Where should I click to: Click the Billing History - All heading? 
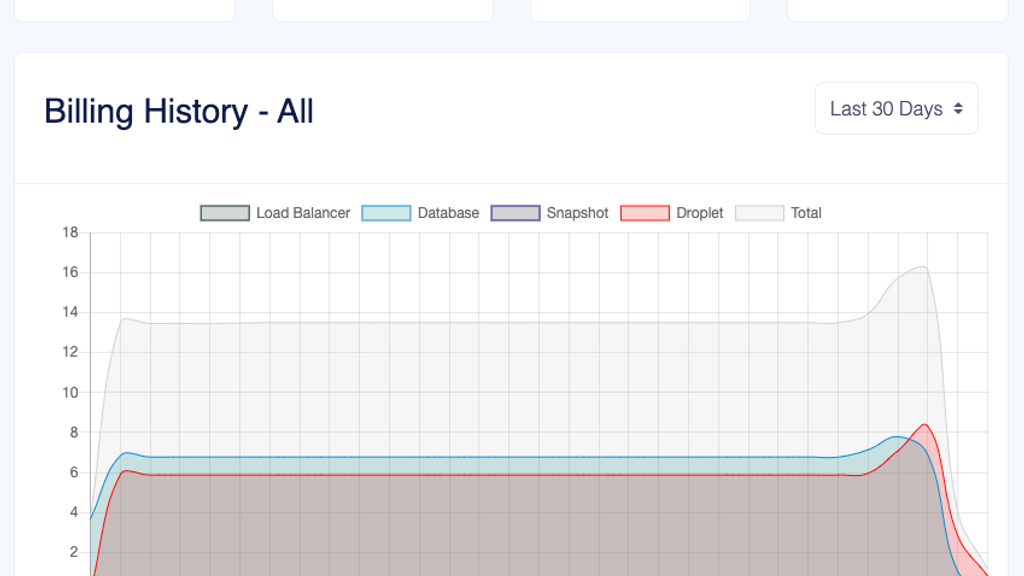point(177,111)
